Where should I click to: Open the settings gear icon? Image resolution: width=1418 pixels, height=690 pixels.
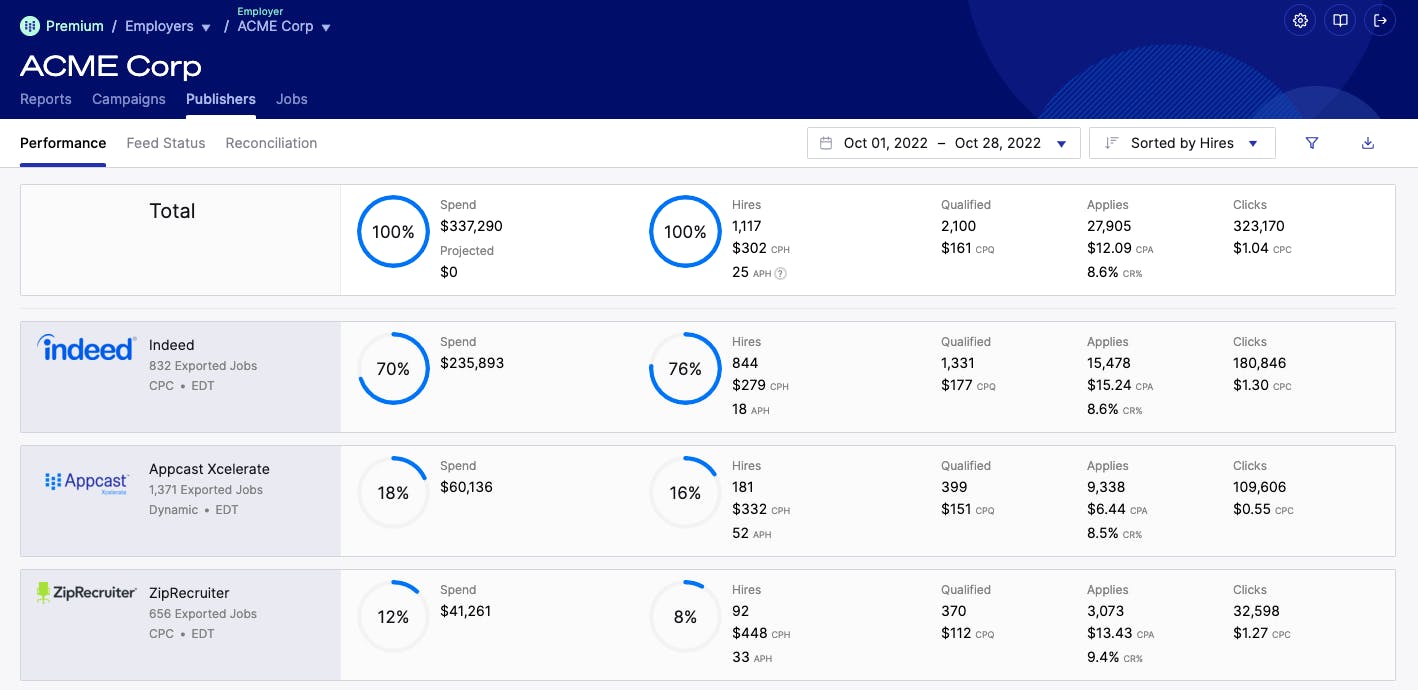[1299, 20]
